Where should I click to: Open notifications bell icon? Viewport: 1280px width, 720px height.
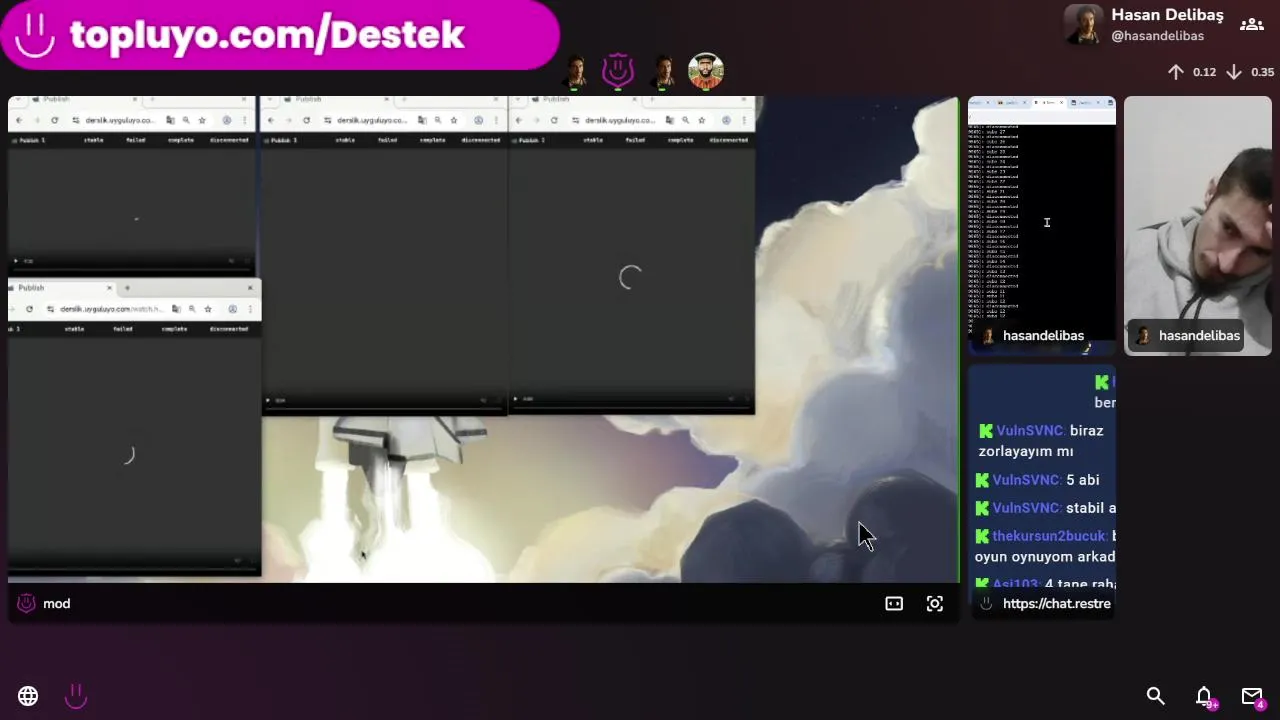click(x=1204, y=696)
